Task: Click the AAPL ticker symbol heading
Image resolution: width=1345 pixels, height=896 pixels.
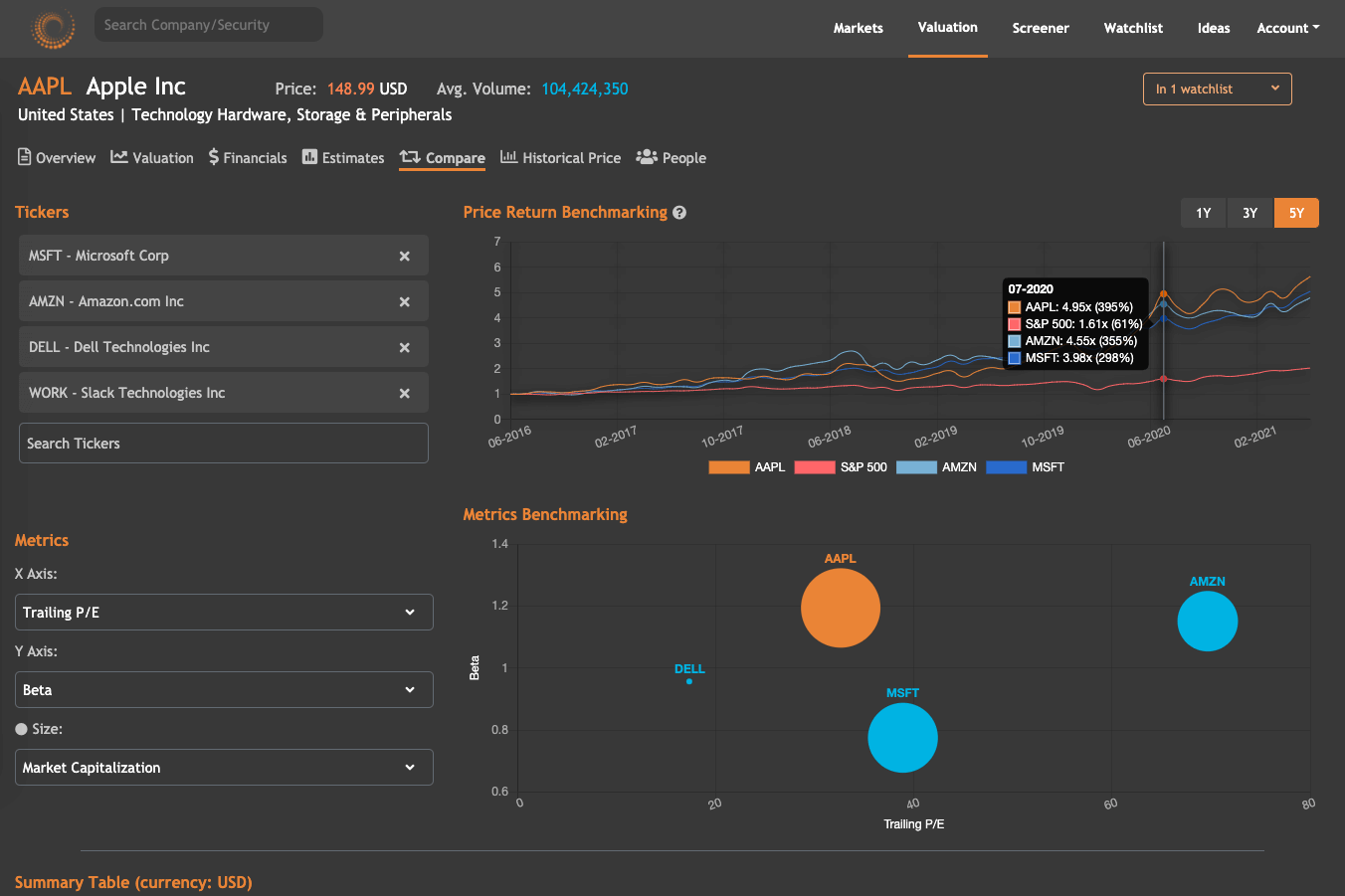Action: tap(45, 87)
